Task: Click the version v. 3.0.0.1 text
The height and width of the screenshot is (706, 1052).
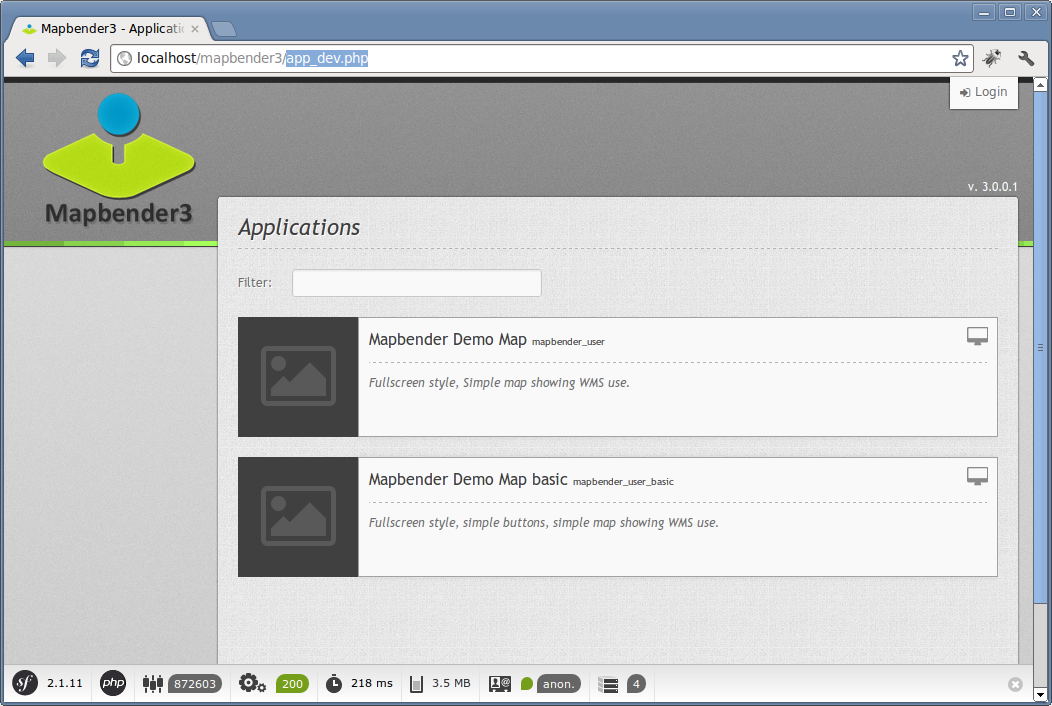Action: point(992,187)
